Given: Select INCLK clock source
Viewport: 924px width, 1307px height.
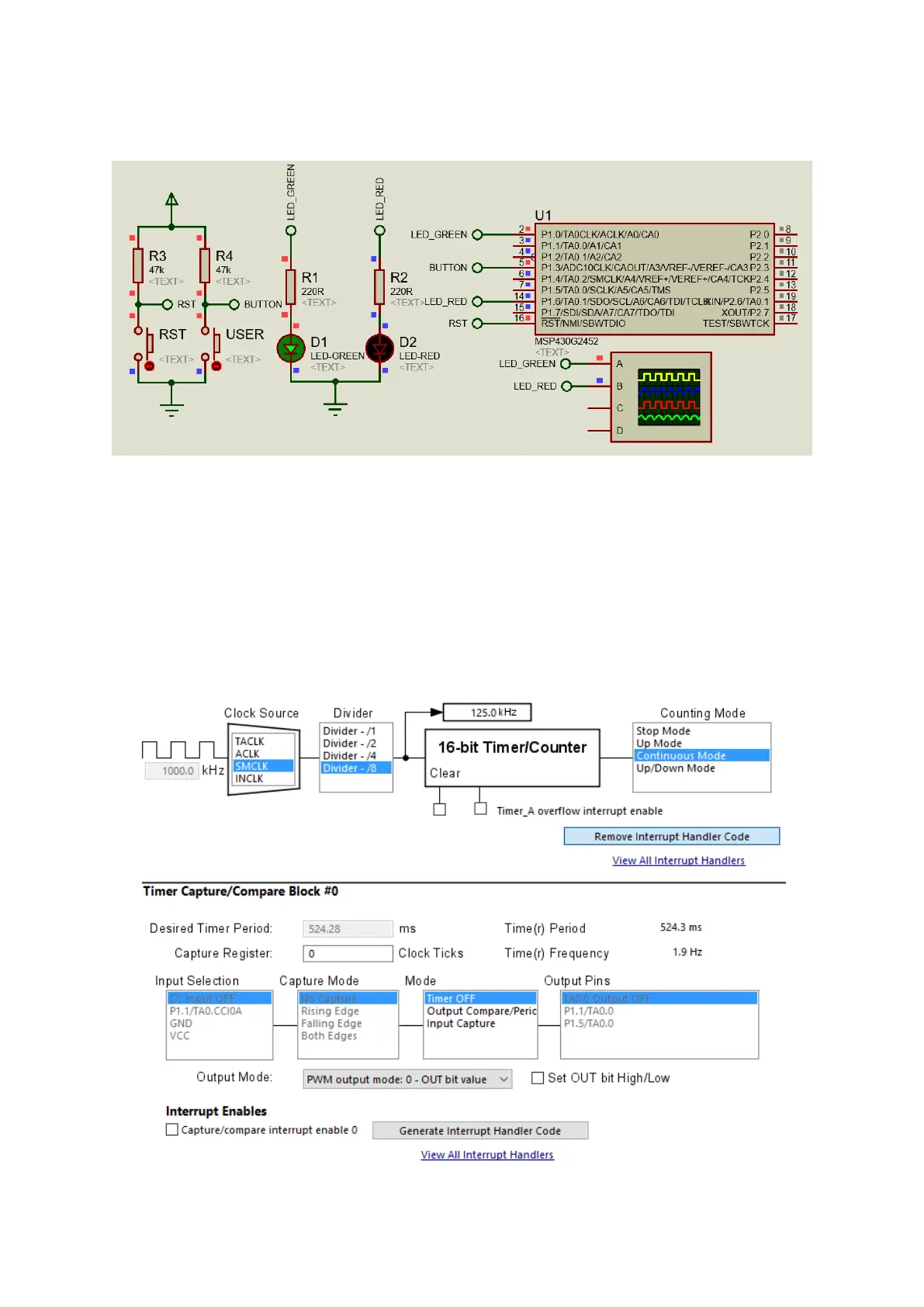Looking at the screenshot, I should coord(264,778).
